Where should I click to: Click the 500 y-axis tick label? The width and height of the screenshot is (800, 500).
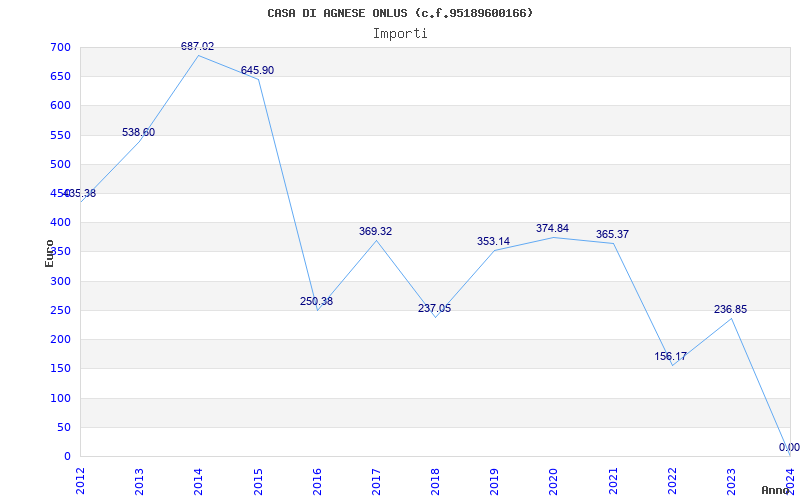tap(60, 164)
